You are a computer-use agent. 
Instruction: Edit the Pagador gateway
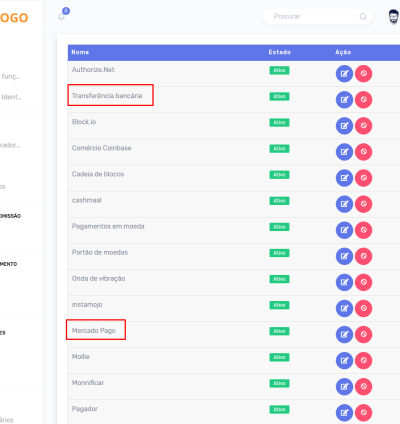click(x=344, y=413)
